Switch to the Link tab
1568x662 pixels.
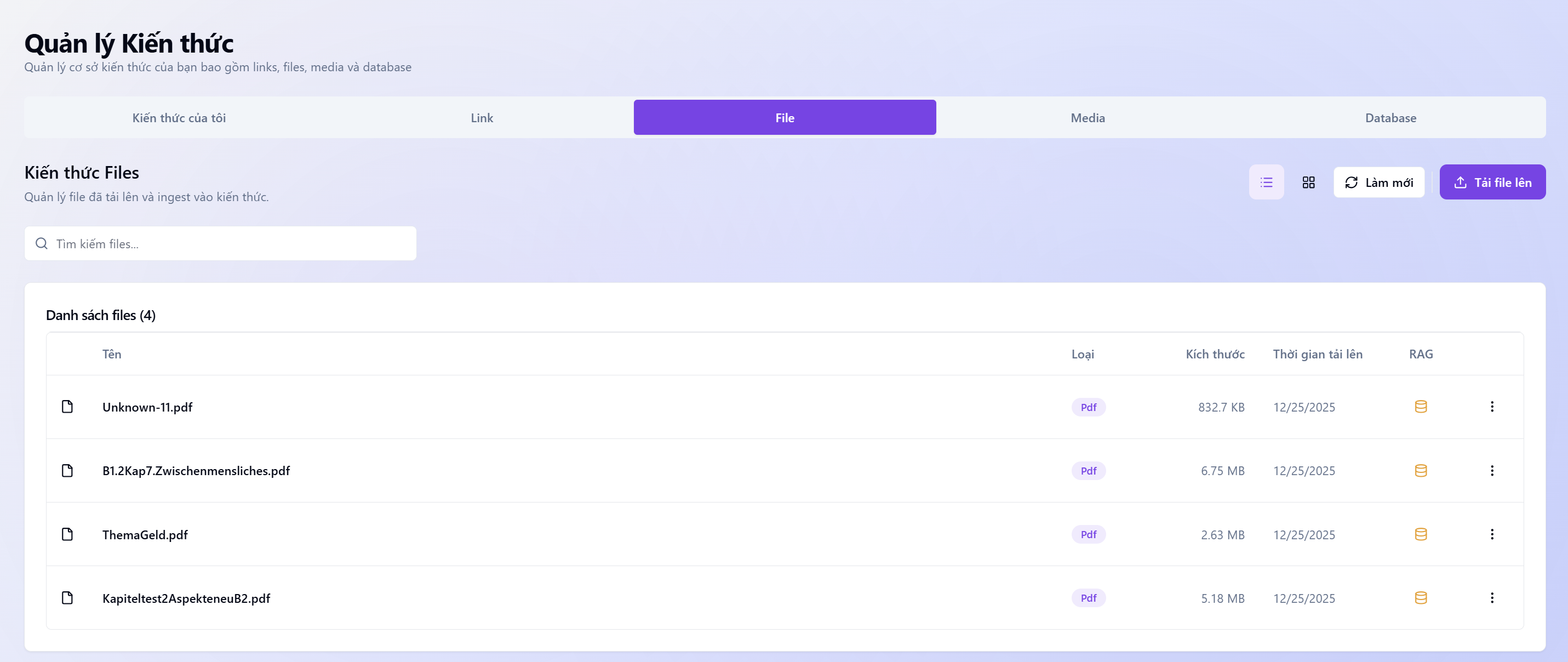pyautogui.click(x=482, y=117)
